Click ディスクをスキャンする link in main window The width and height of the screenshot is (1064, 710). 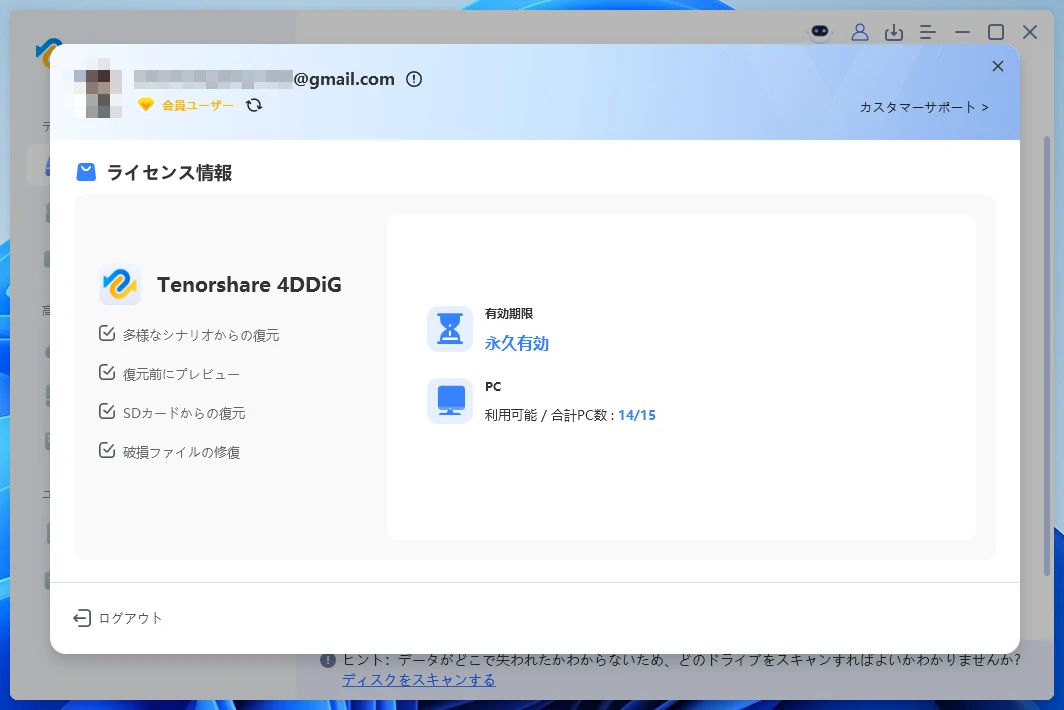click(x=419, y=679)
